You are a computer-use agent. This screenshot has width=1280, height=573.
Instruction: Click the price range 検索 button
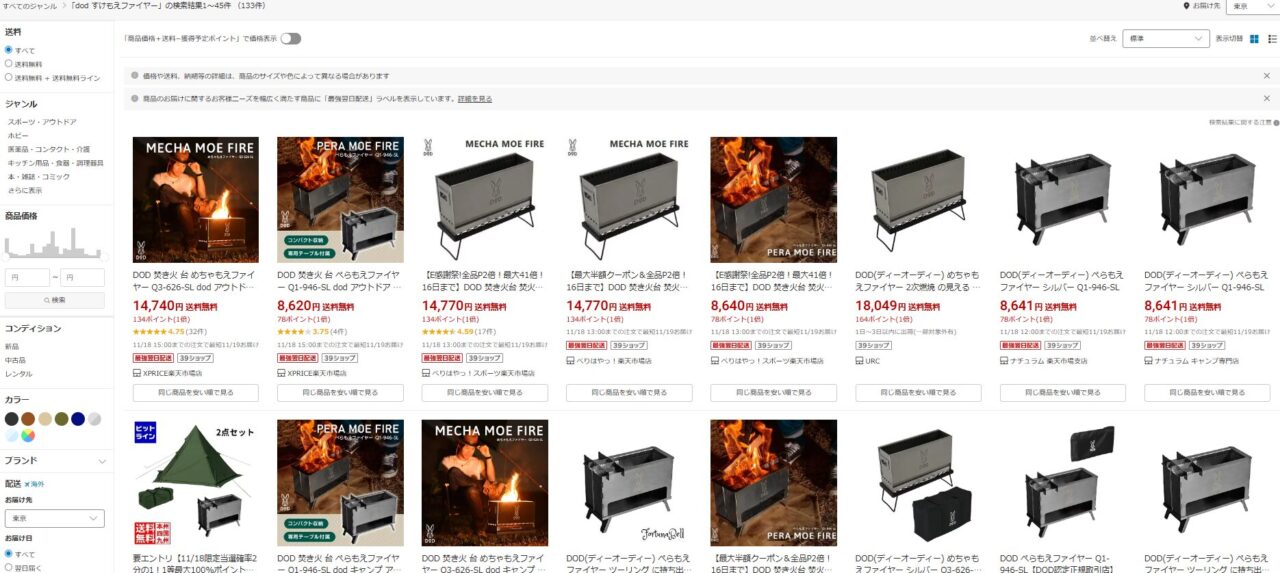tap(54, 300)
